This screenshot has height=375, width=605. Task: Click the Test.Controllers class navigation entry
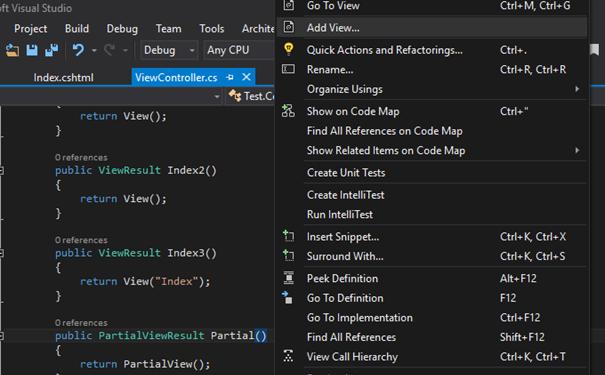tap(251, 96)
